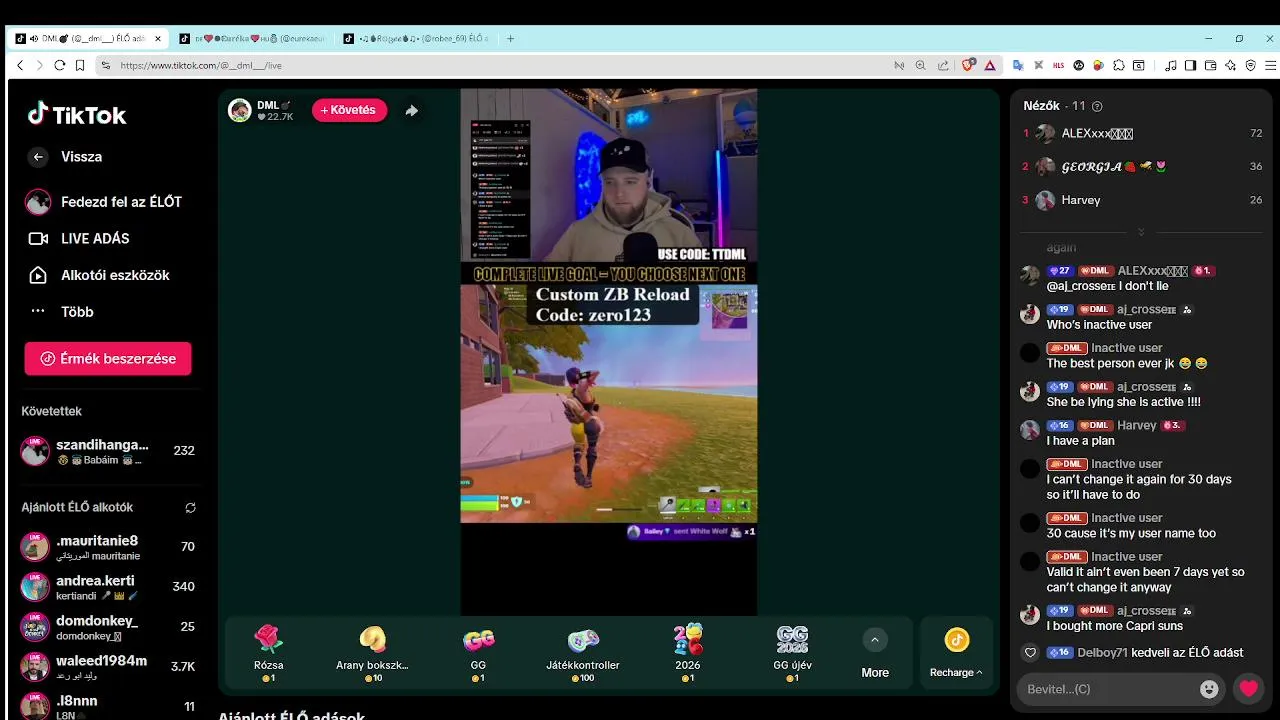Send the GG gift
1280x720 pixels.
[x=478, y=653]
